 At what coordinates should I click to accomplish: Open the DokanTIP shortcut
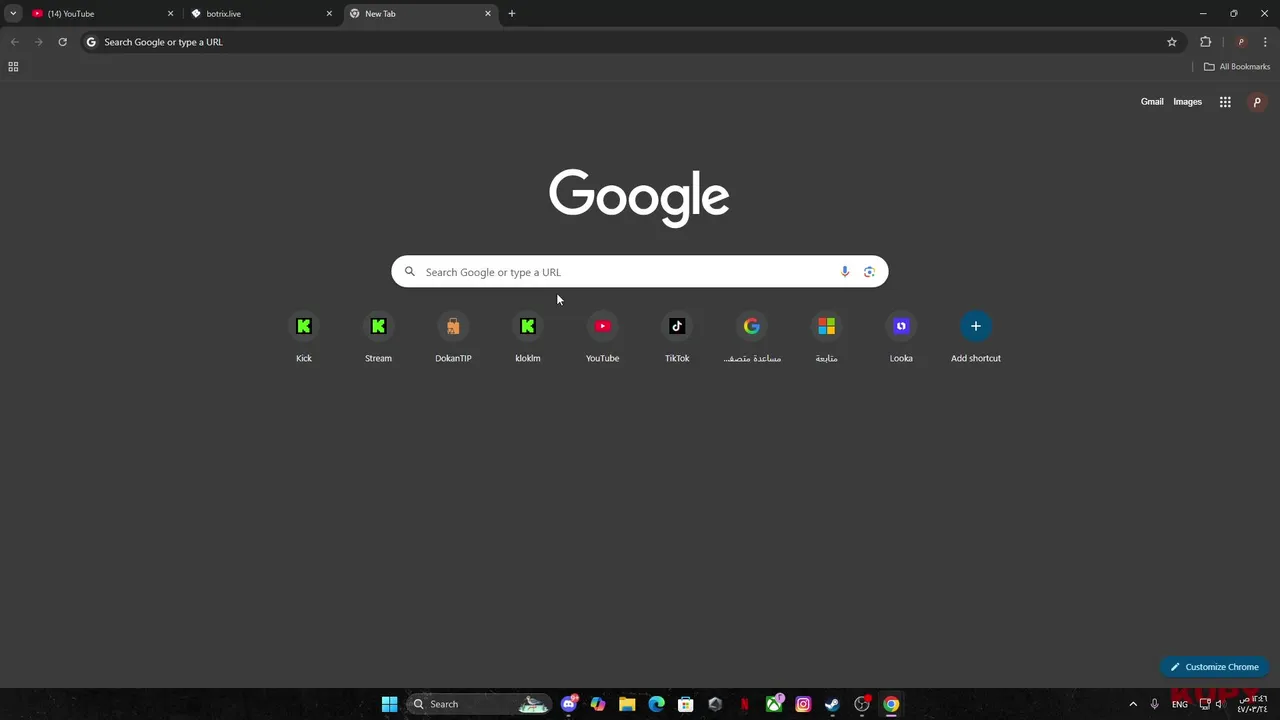click(x=453, y=338)
